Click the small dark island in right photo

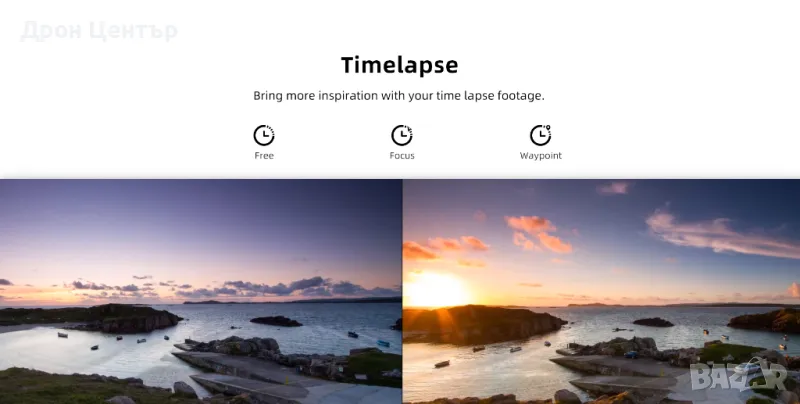click(653, 322)
